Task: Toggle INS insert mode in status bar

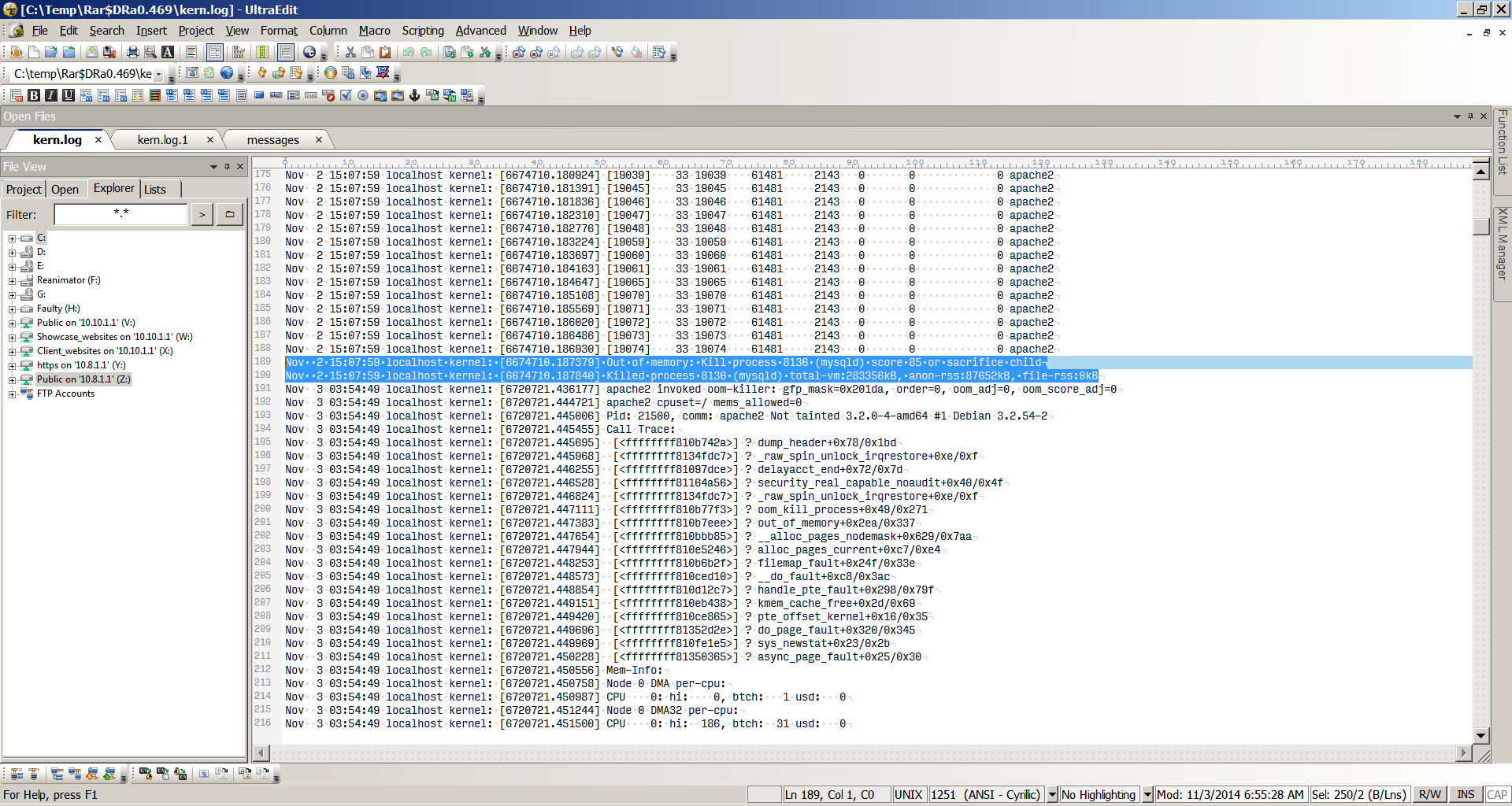Action: point(1466,794)
